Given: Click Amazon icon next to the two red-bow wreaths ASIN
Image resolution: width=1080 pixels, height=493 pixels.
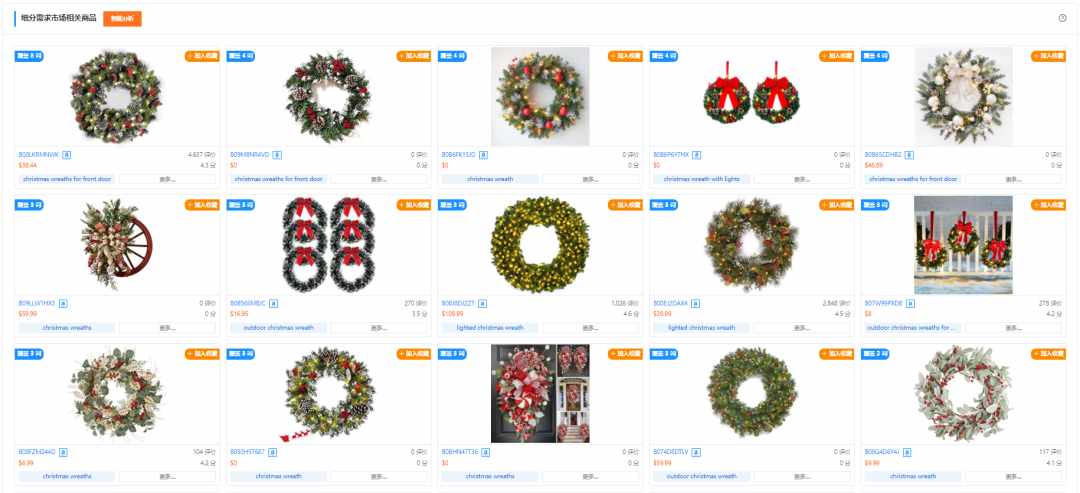Looking at the screenshot, I should 696,155.
